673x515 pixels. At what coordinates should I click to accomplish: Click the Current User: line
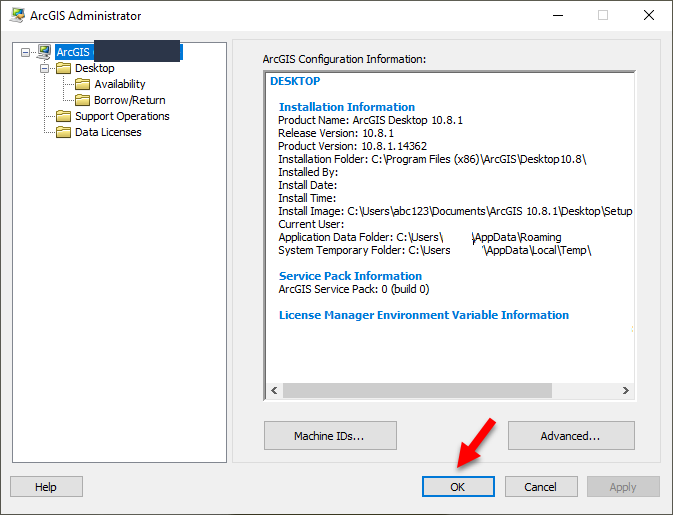(311, 224)
